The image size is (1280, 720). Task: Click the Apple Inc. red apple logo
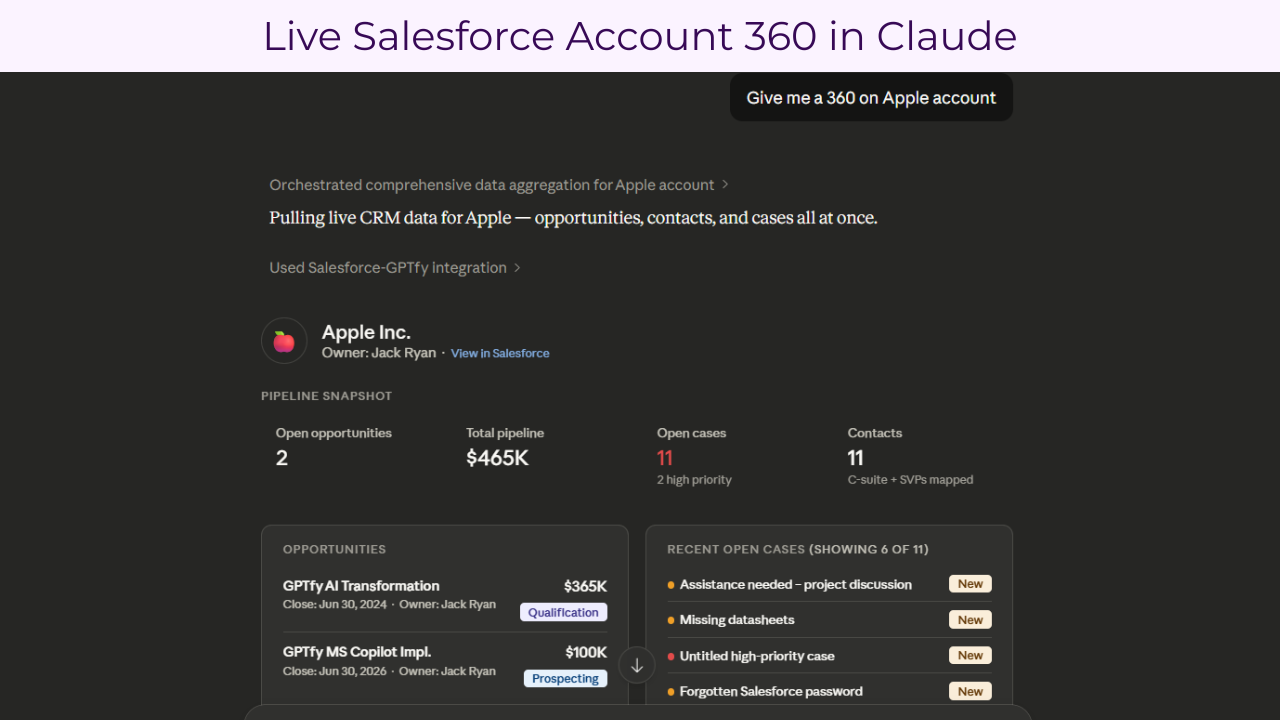(x=284, y=341)
